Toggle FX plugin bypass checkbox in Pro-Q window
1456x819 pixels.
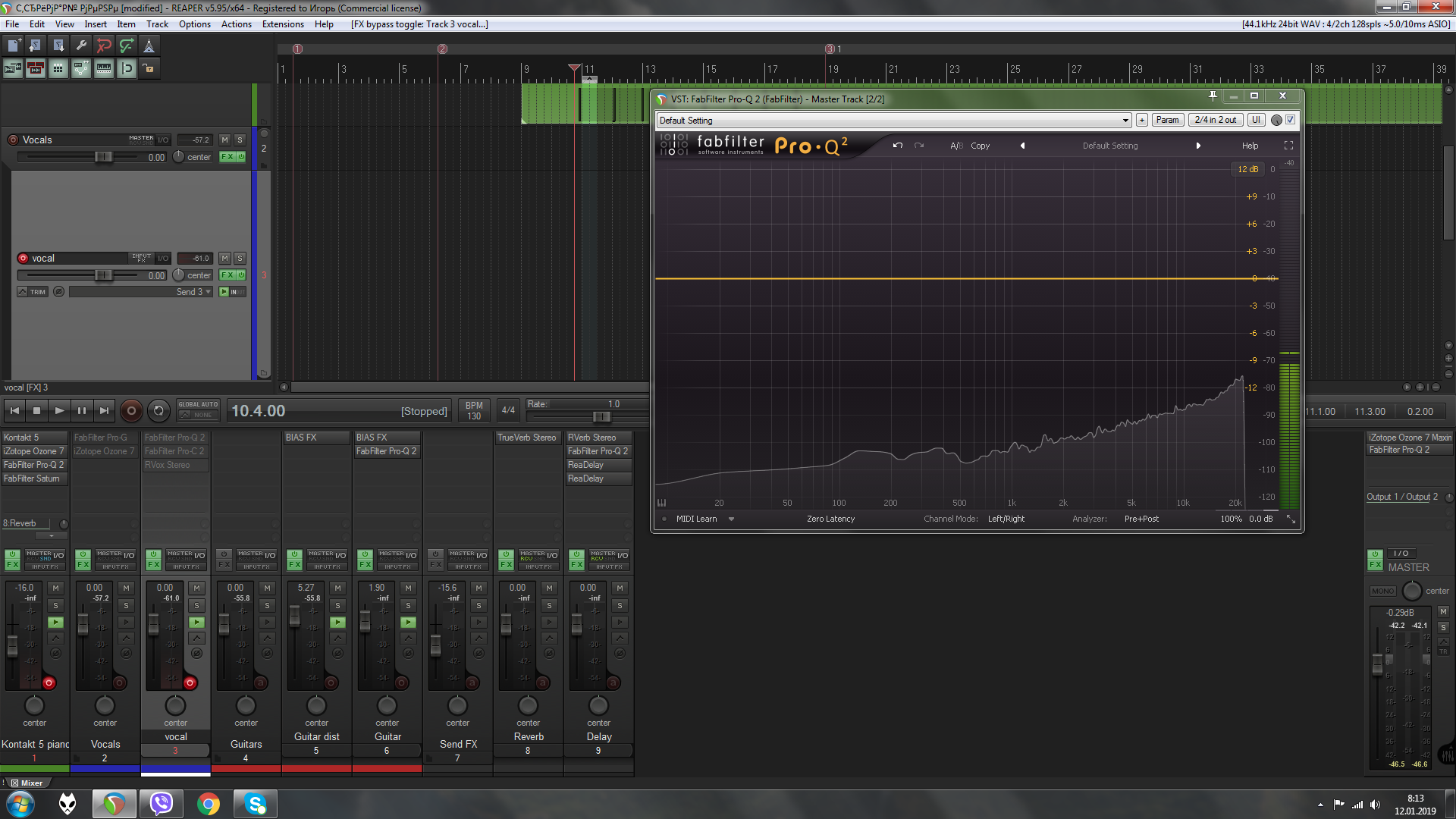pyautogui.click(x=1290, y=120)
